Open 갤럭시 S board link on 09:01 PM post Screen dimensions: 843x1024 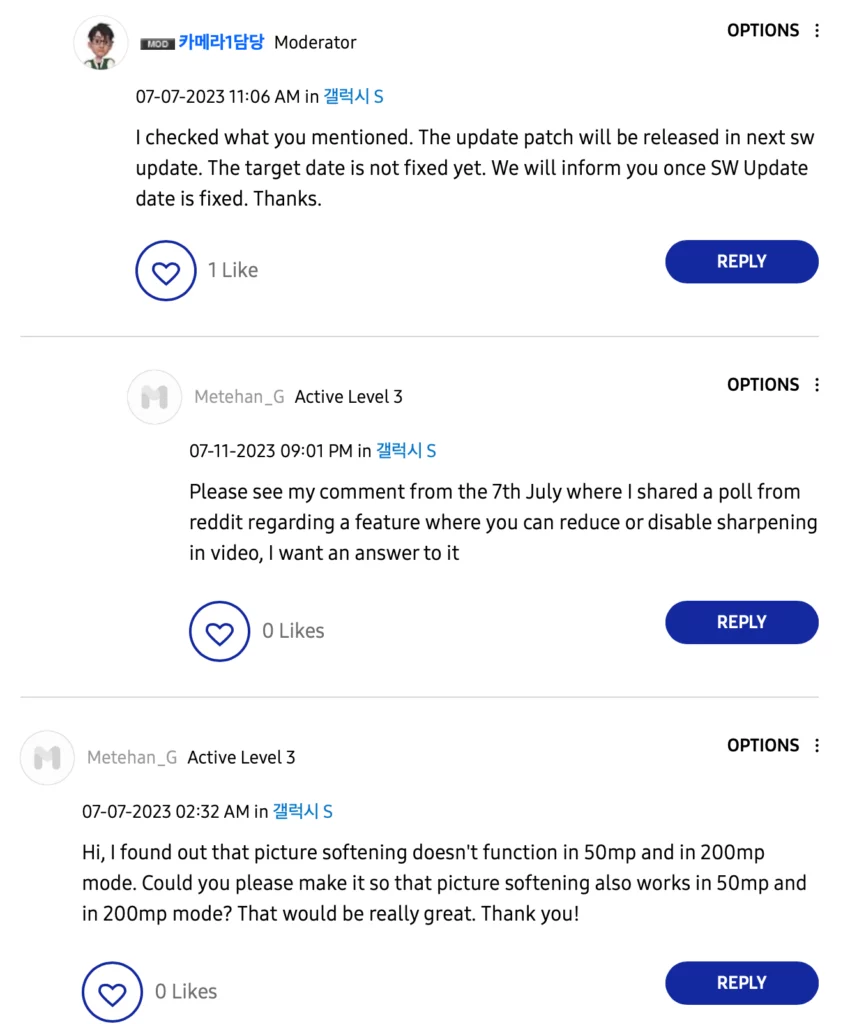coord(406,451)
